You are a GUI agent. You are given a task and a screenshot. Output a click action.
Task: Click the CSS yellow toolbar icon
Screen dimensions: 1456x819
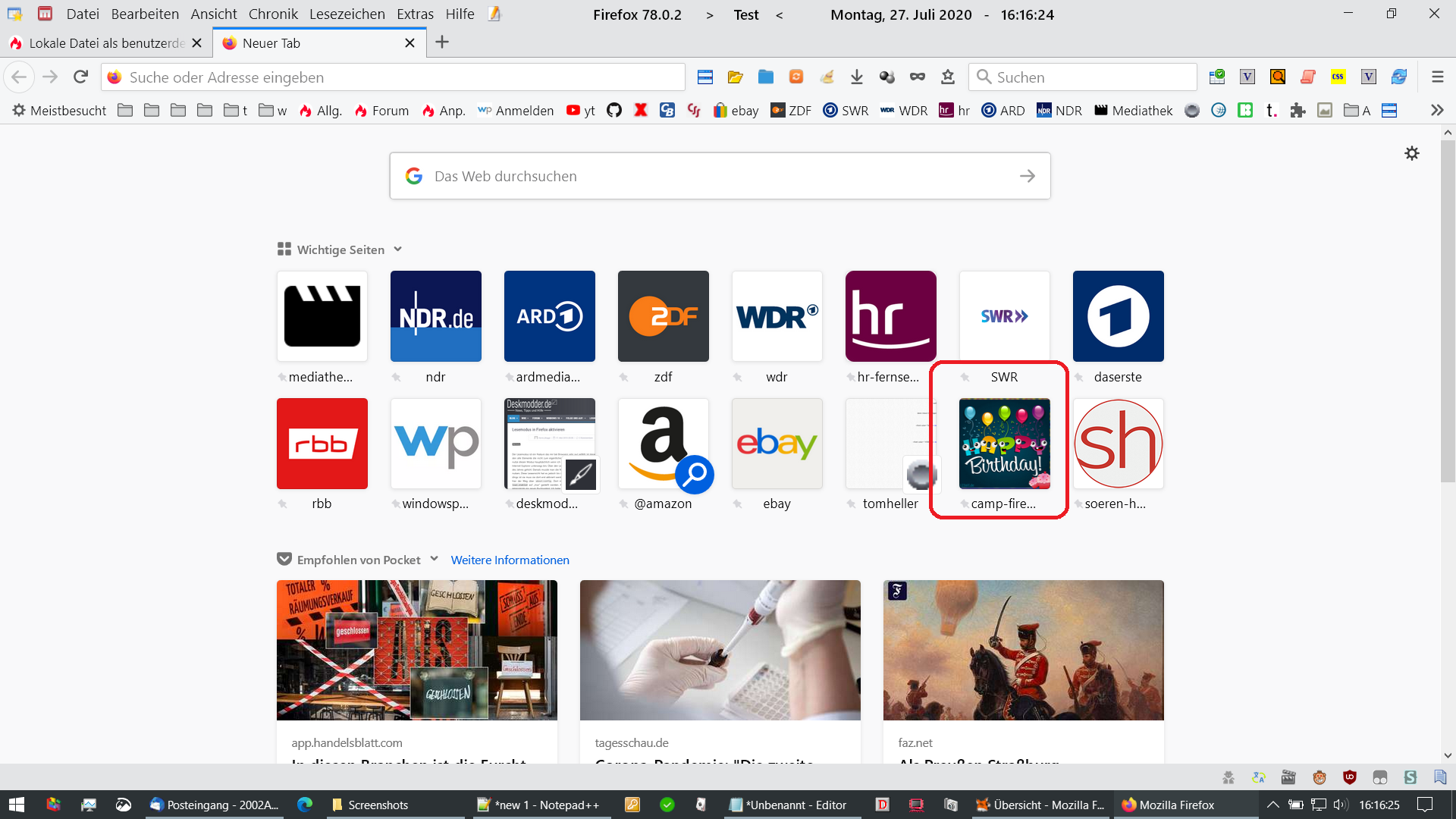pos(1338,77)
